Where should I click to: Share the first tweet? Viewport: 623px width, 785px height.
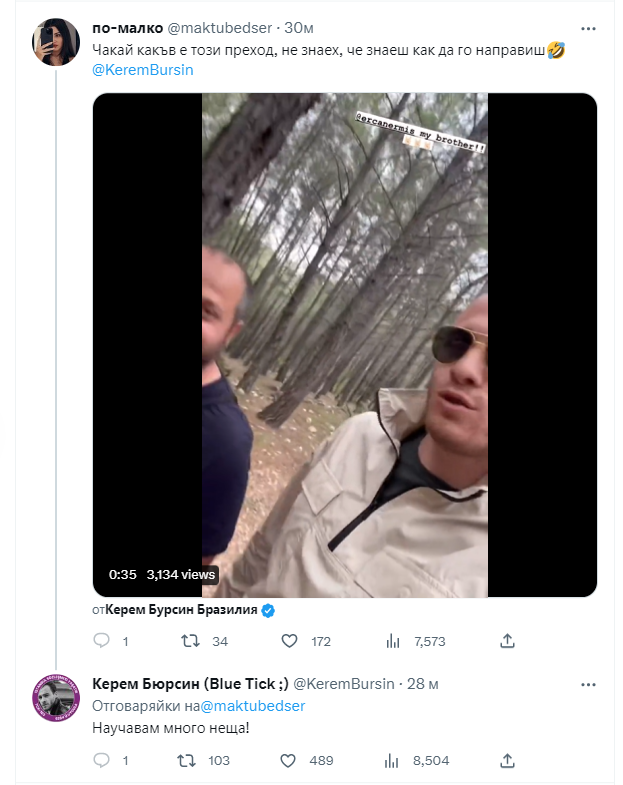tap(507, 641)
